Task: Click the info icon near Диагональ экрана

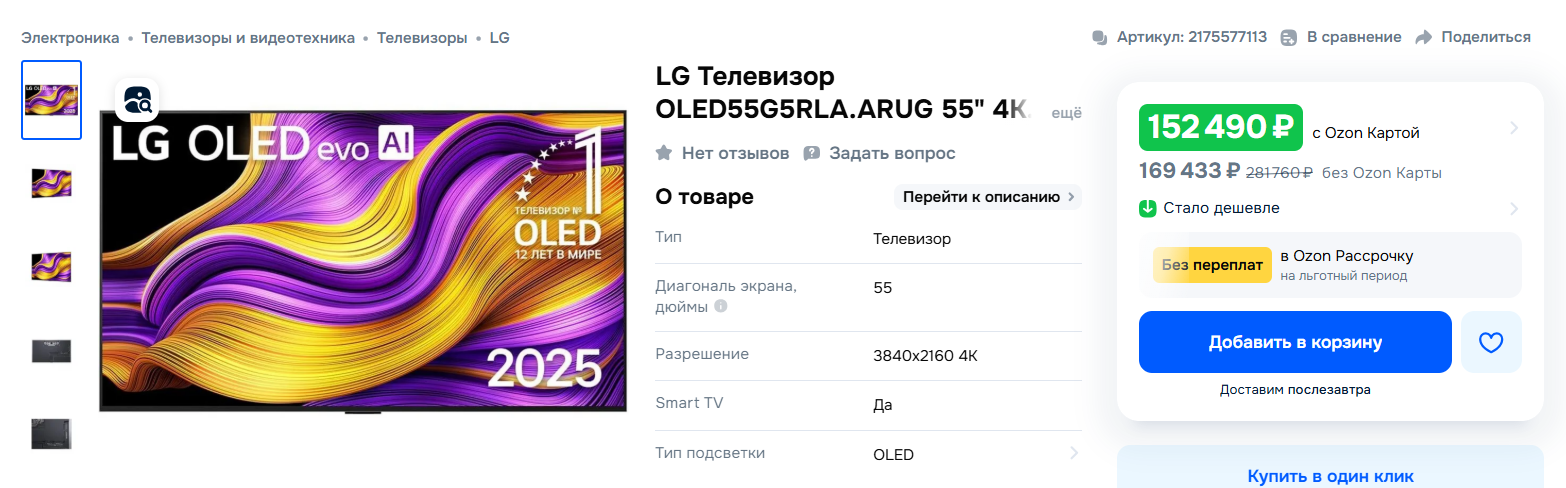Action: coord(721,307)
